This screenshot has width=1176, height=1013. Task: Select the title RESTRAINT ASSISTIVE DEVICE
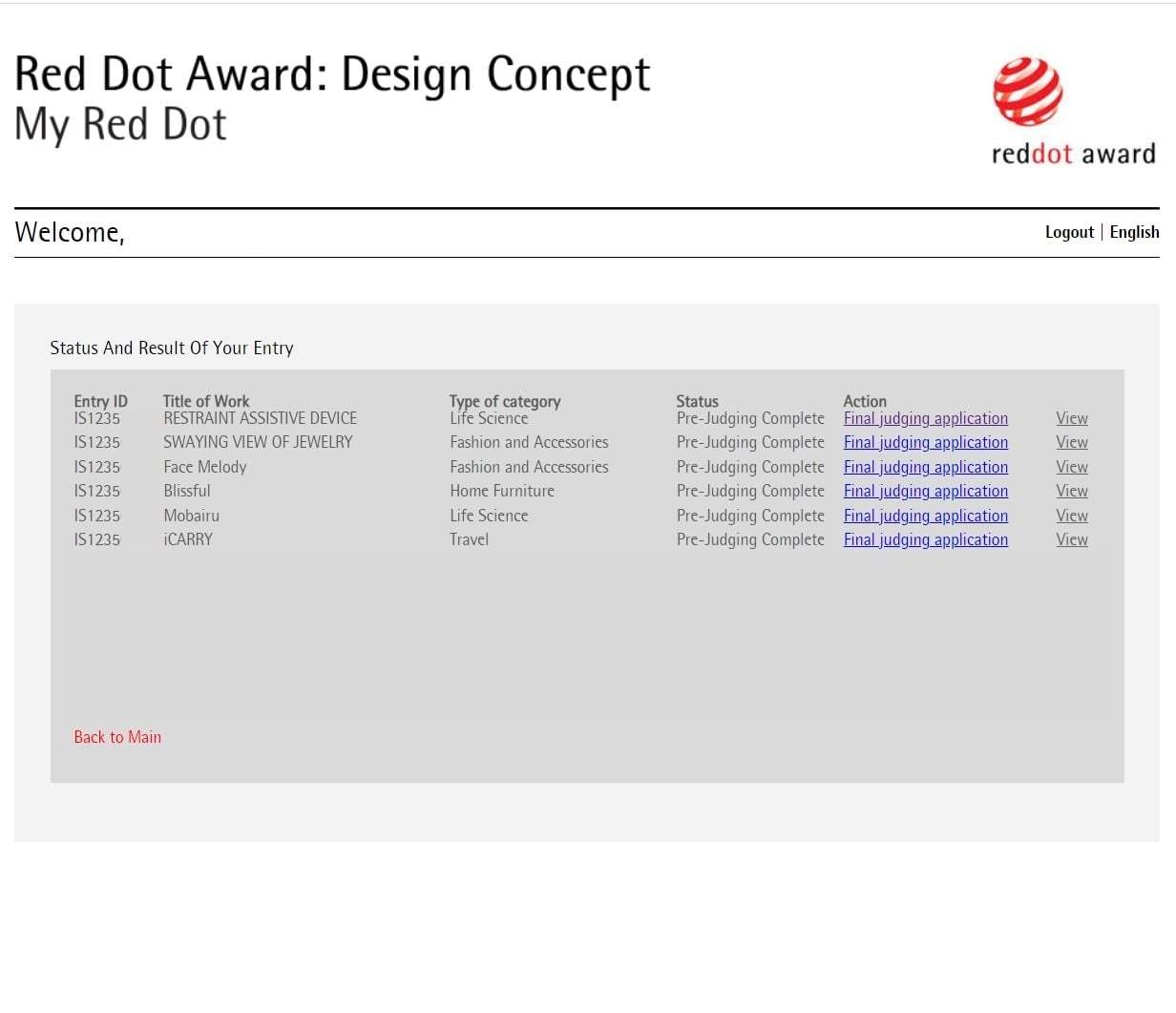(x=260, y=418)
